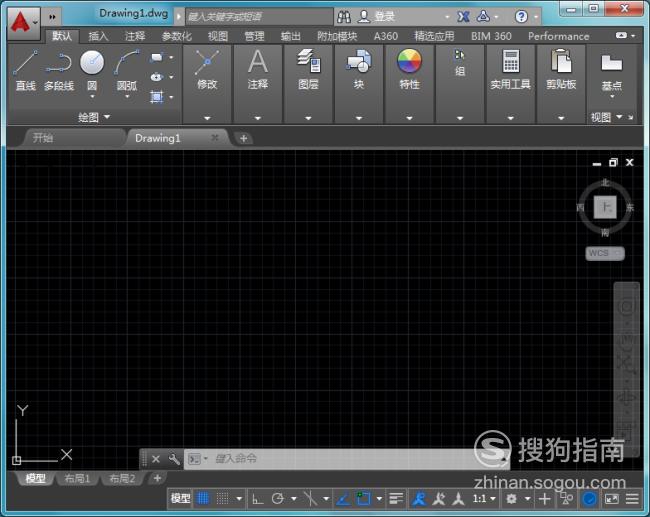
Task: Close the command line with X icon
Action: [156, 459]
